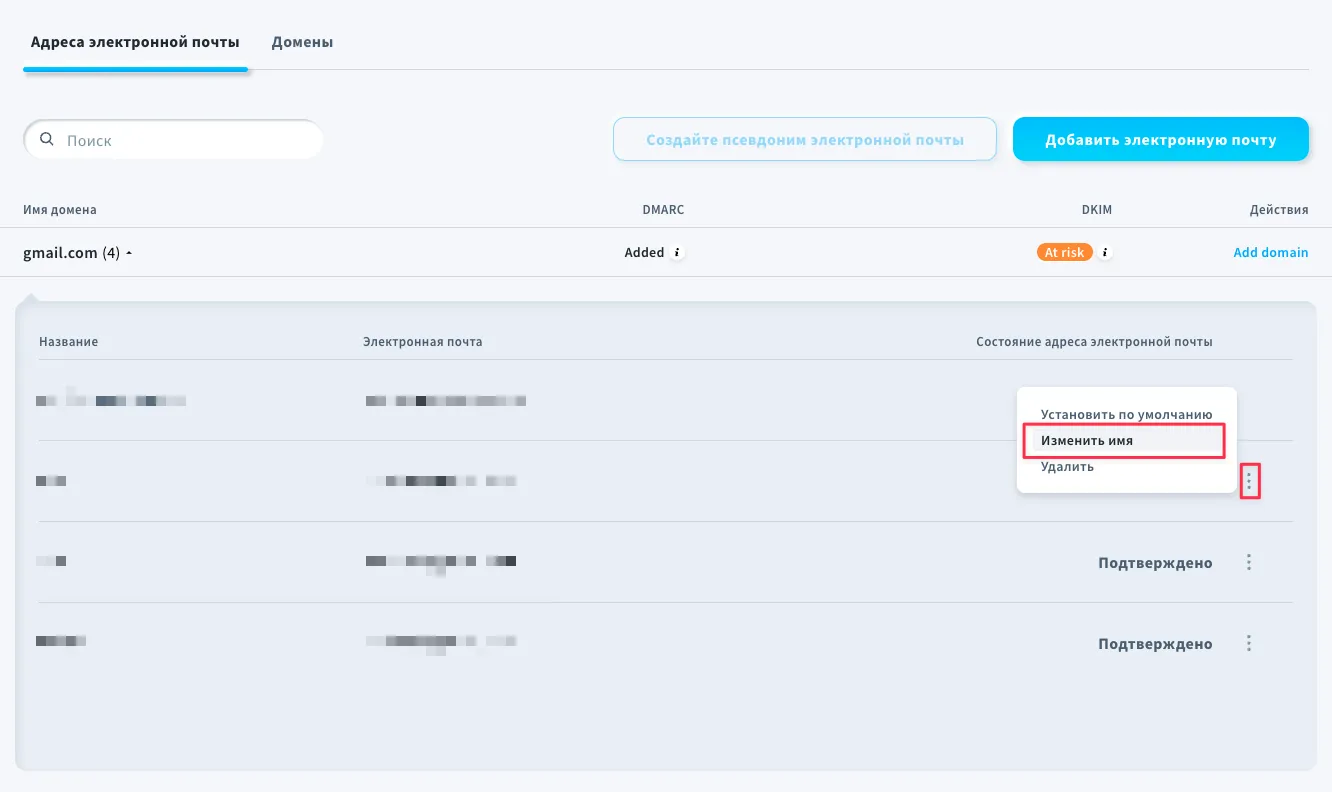Click the Электронная почта column header
This screenshot has height=792, width=1332.
click(422, 341)
